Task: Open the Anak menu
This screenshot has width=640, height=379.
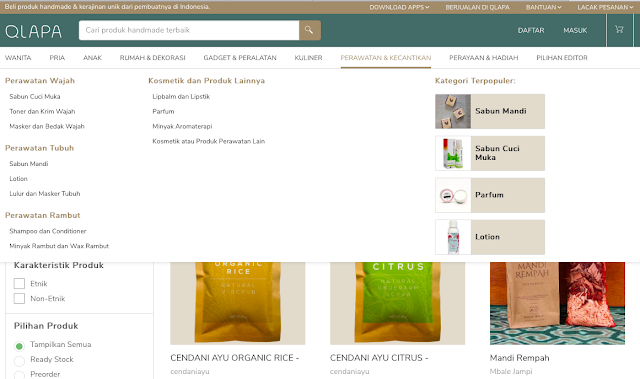Action: pos(92,58)
